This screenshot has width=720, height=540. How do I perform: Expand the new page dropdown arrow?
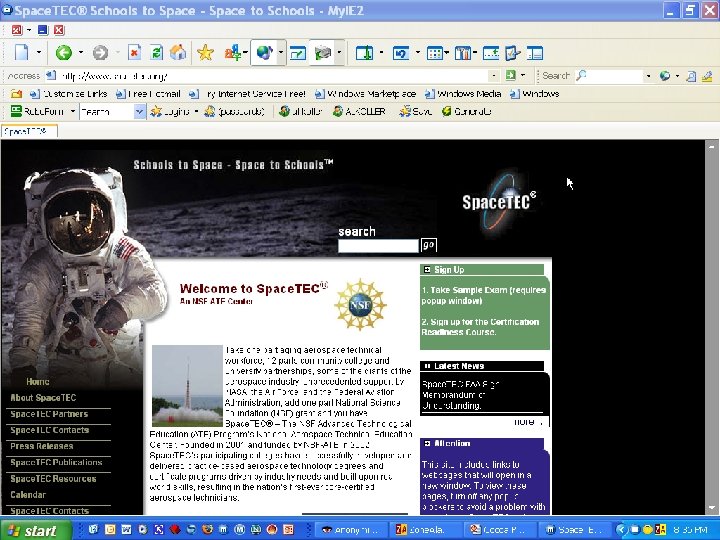(x=39, y=52)
